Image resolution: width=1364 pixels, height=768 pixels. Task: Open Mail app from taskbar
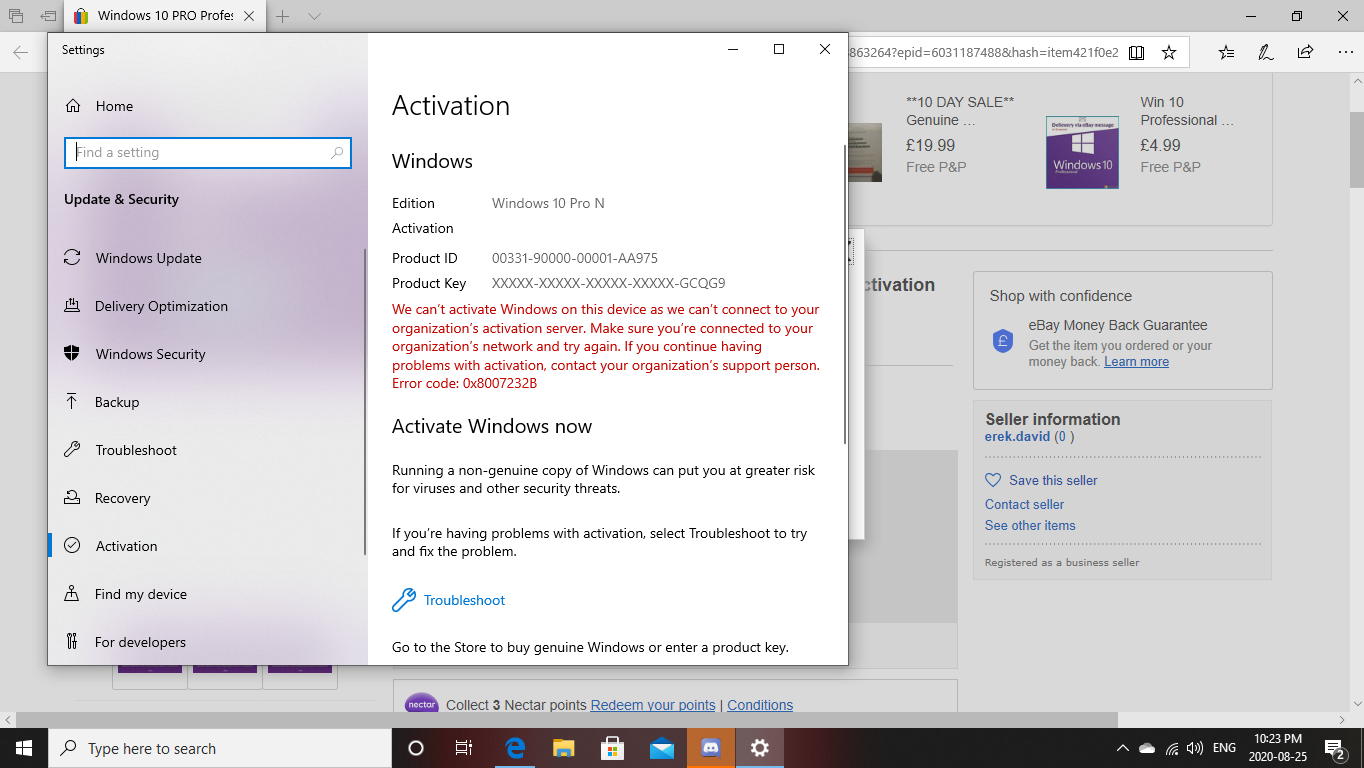pyautogui.click(x=662, y=748)
